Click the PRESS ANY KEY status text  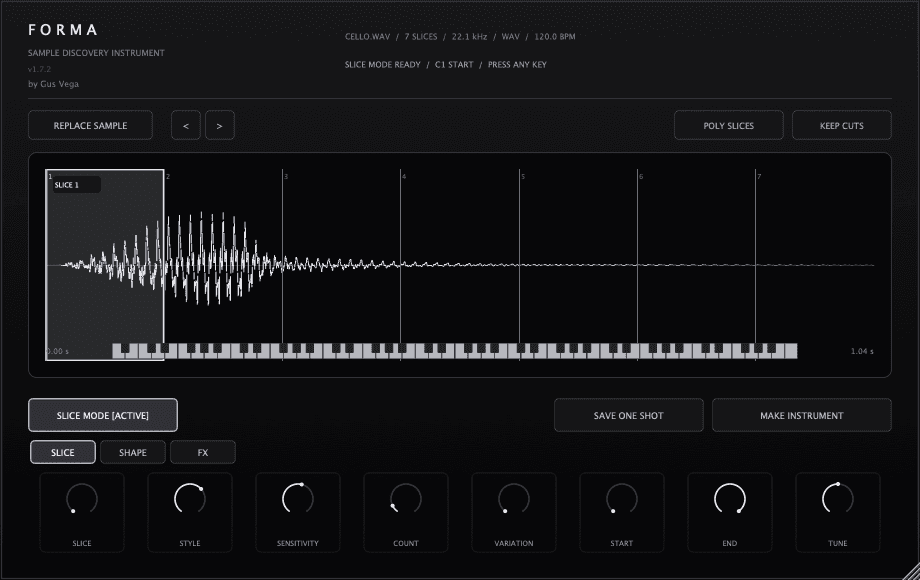click(x=517, y=65)
